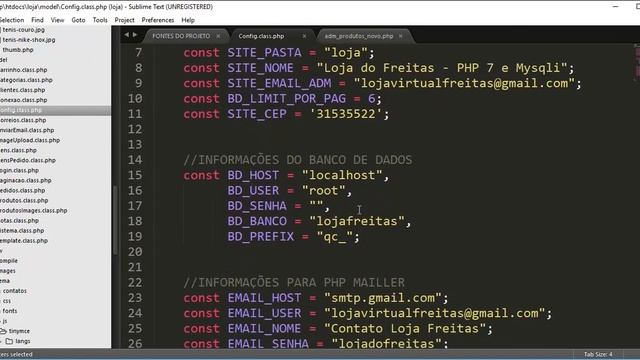Open the Find menu
This screenshot has width=640, height=360.
pyautogui.click(x=37, y=20)
